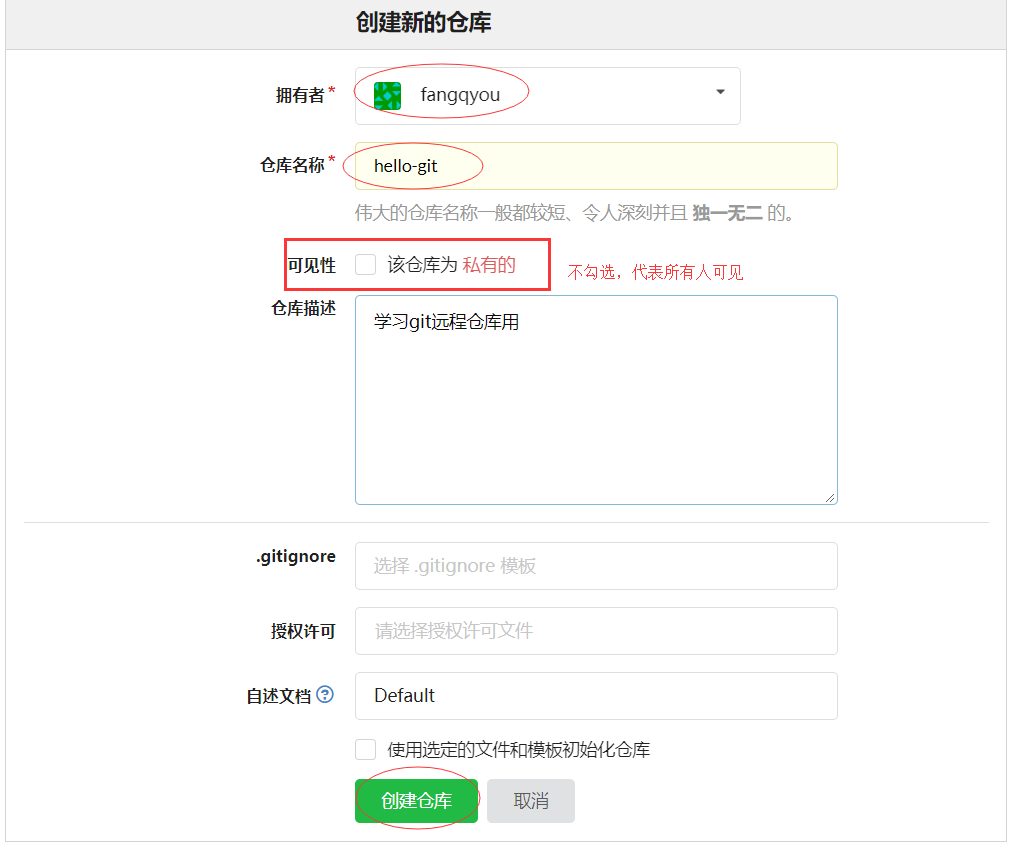This screenshot has height=847, width=1013.
Task: Select the 仓库名称 hello-git field
Action: click(596, 165)
